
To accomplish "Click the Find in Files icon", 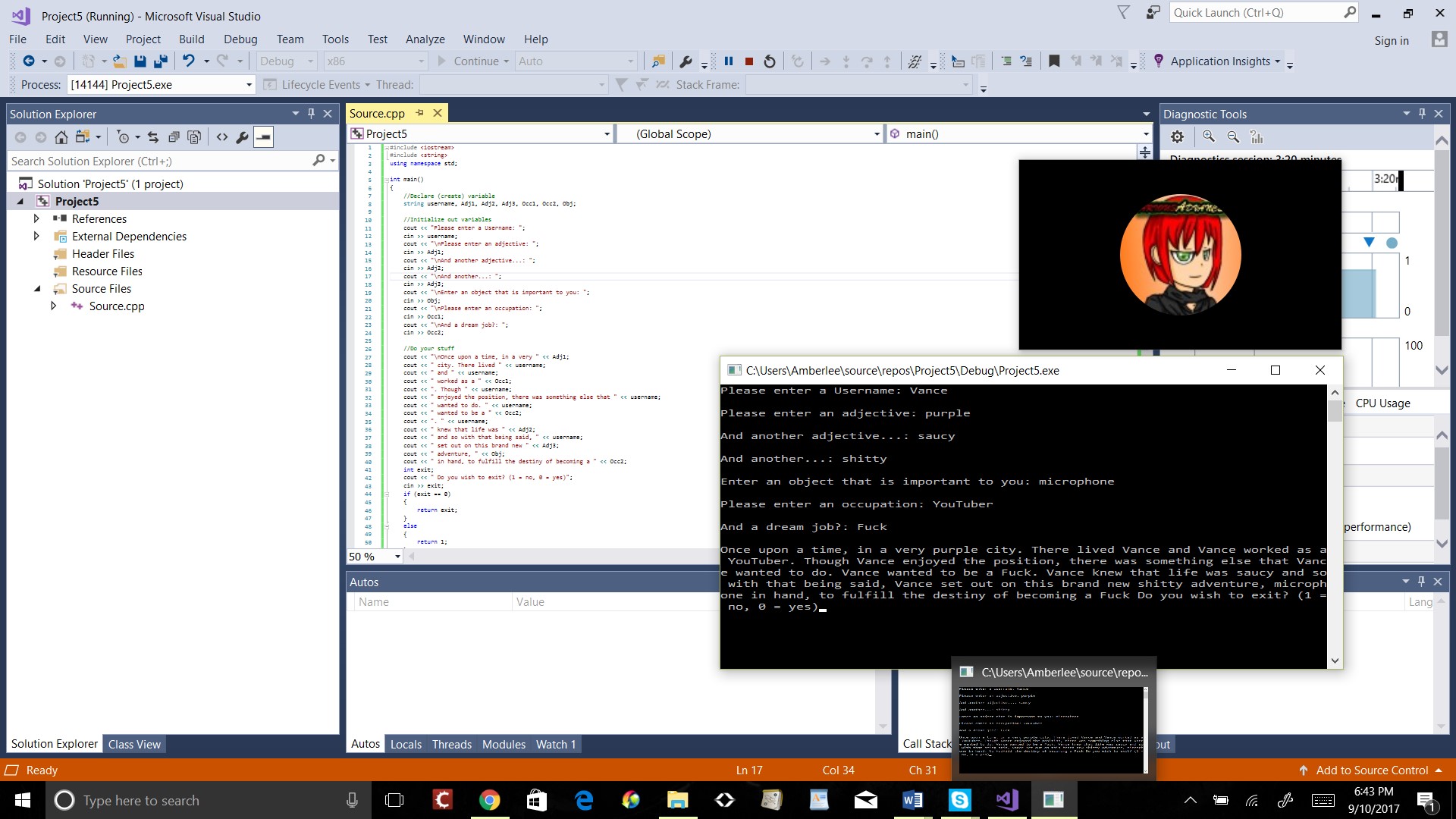I will click(x=657, y=61).
